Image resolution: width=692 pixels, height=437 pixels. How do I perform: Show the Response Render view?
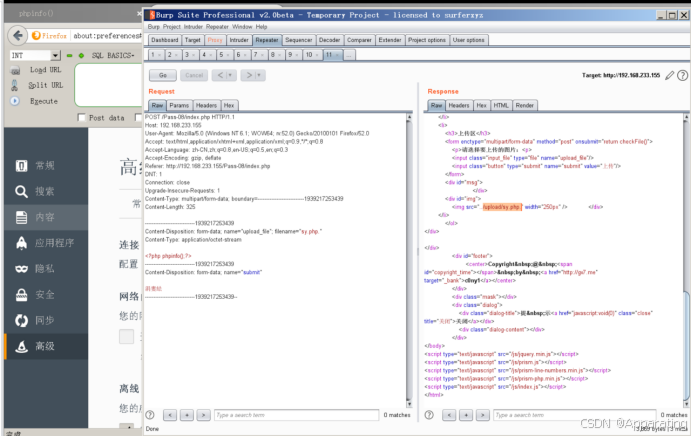[x=524, y=105]
